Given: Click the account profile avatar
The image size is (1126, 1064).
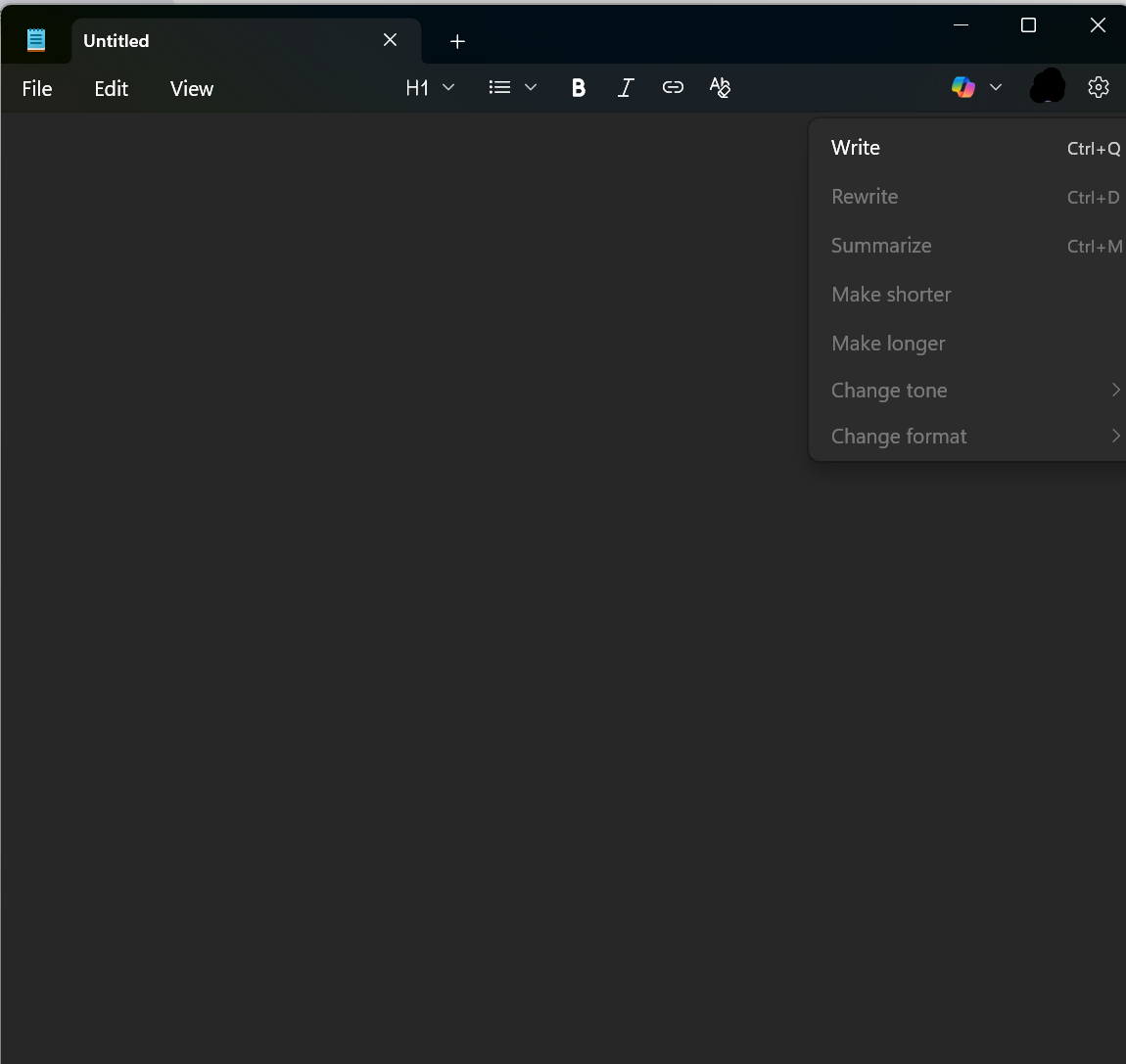Looking at the screenshot, I should click(x=1048, y=86).
